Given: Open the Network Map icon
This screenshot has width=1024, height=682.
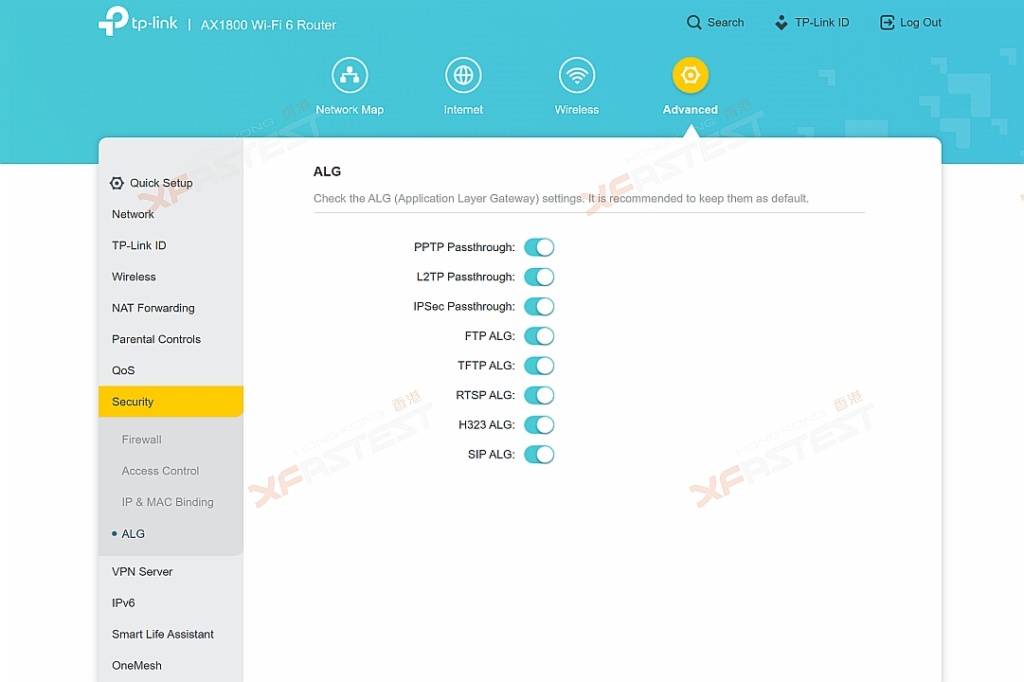Looking at the screenshot, I should click(x=349, y=75).
